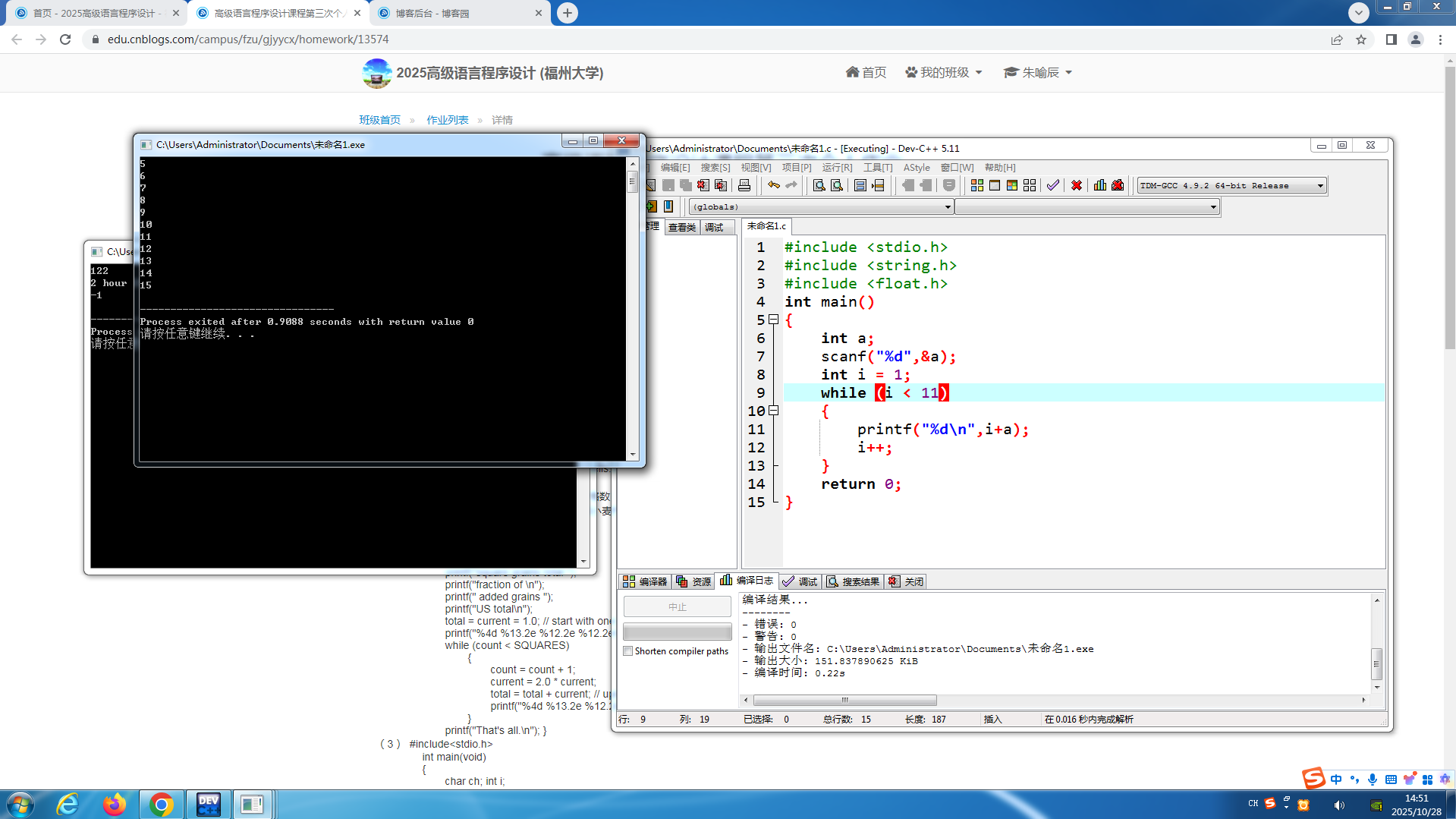Click the Redo arrow in Dev-C++ toolbar
The width and height of the screenshot is (1456, 819).
click(x=791, y=185)
